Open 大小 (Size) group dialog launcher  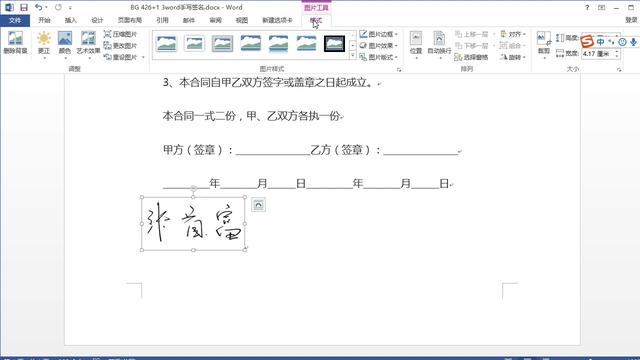coord(619,70)
